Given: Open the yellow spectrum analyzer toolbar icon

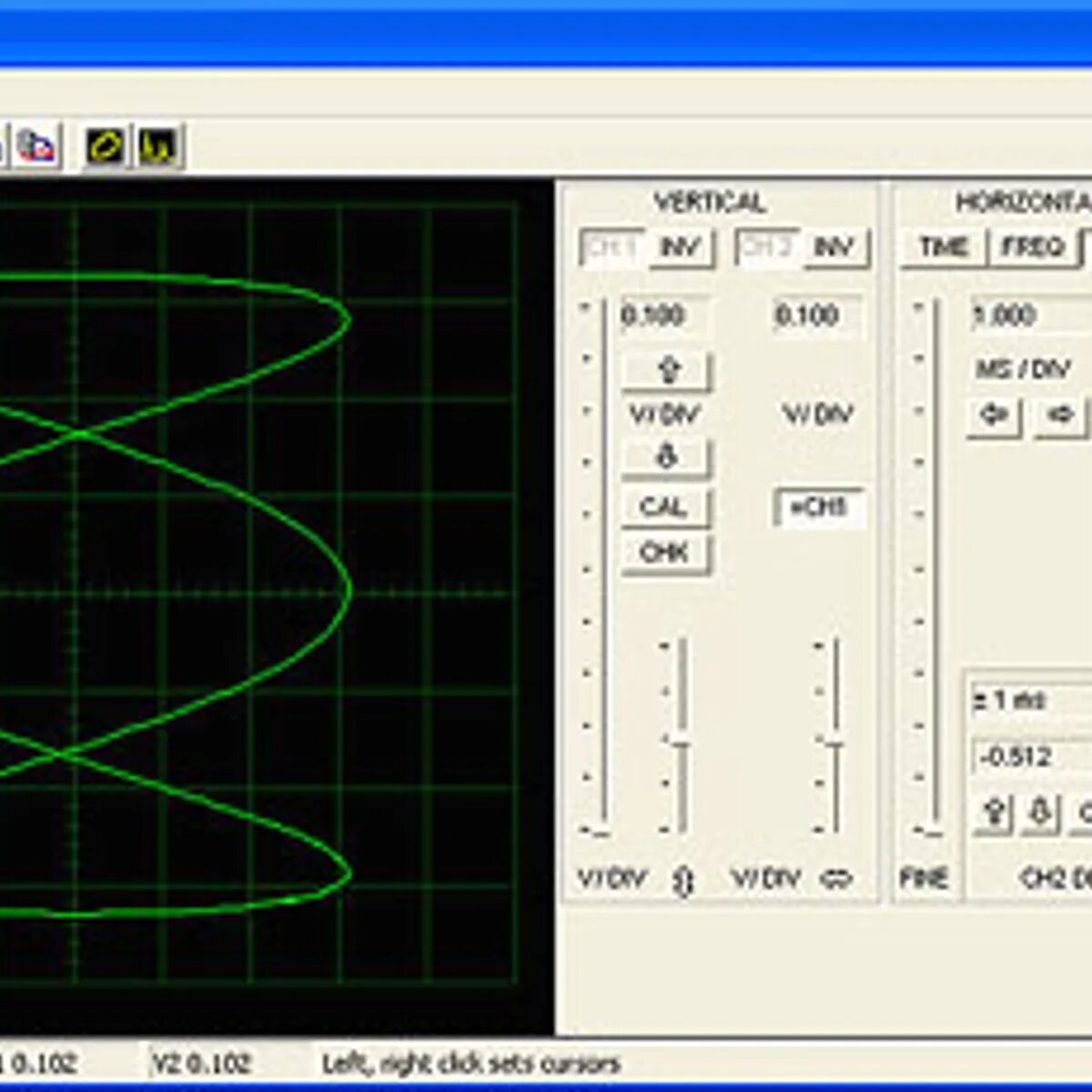Looking at the screenshot, I should click(x=159, y=146).
